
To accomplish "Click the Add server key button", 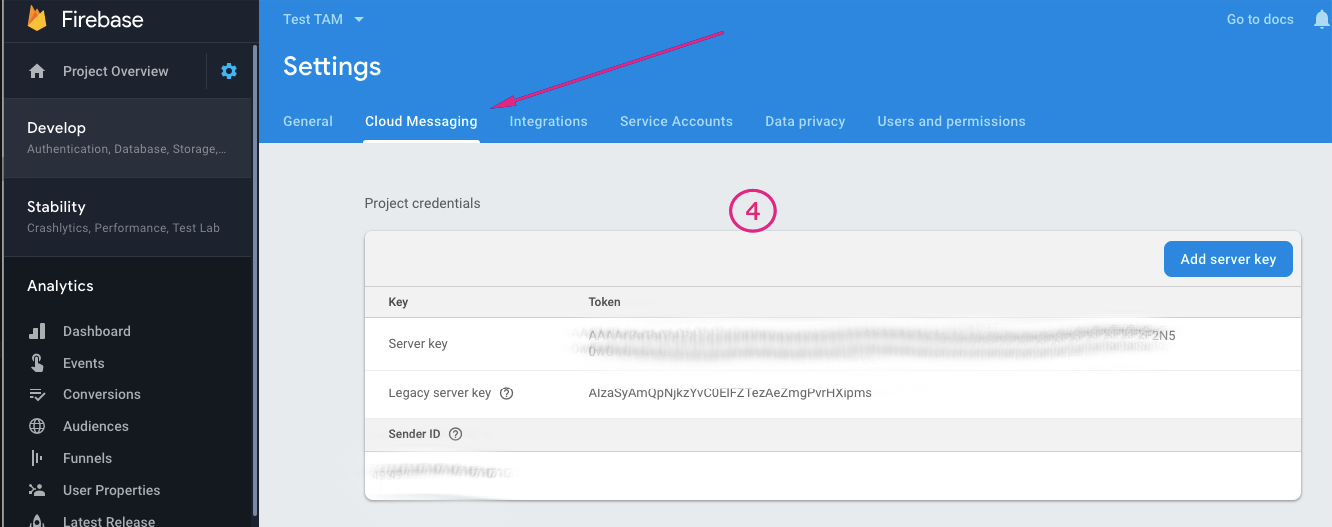I will pyautogui.click(x=1228, y=259).
